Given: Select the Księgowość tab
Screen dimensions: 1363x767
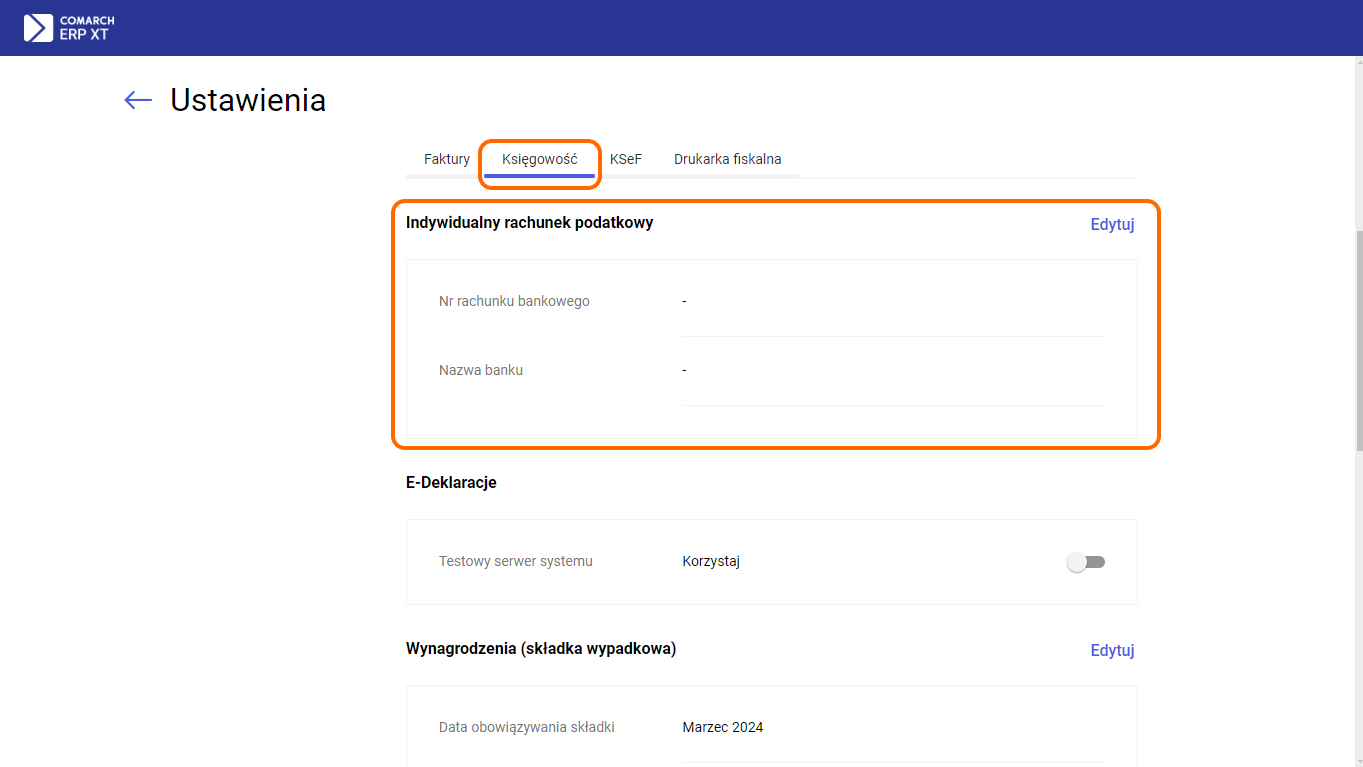Looking at the screenshot, I should [540, 160].
